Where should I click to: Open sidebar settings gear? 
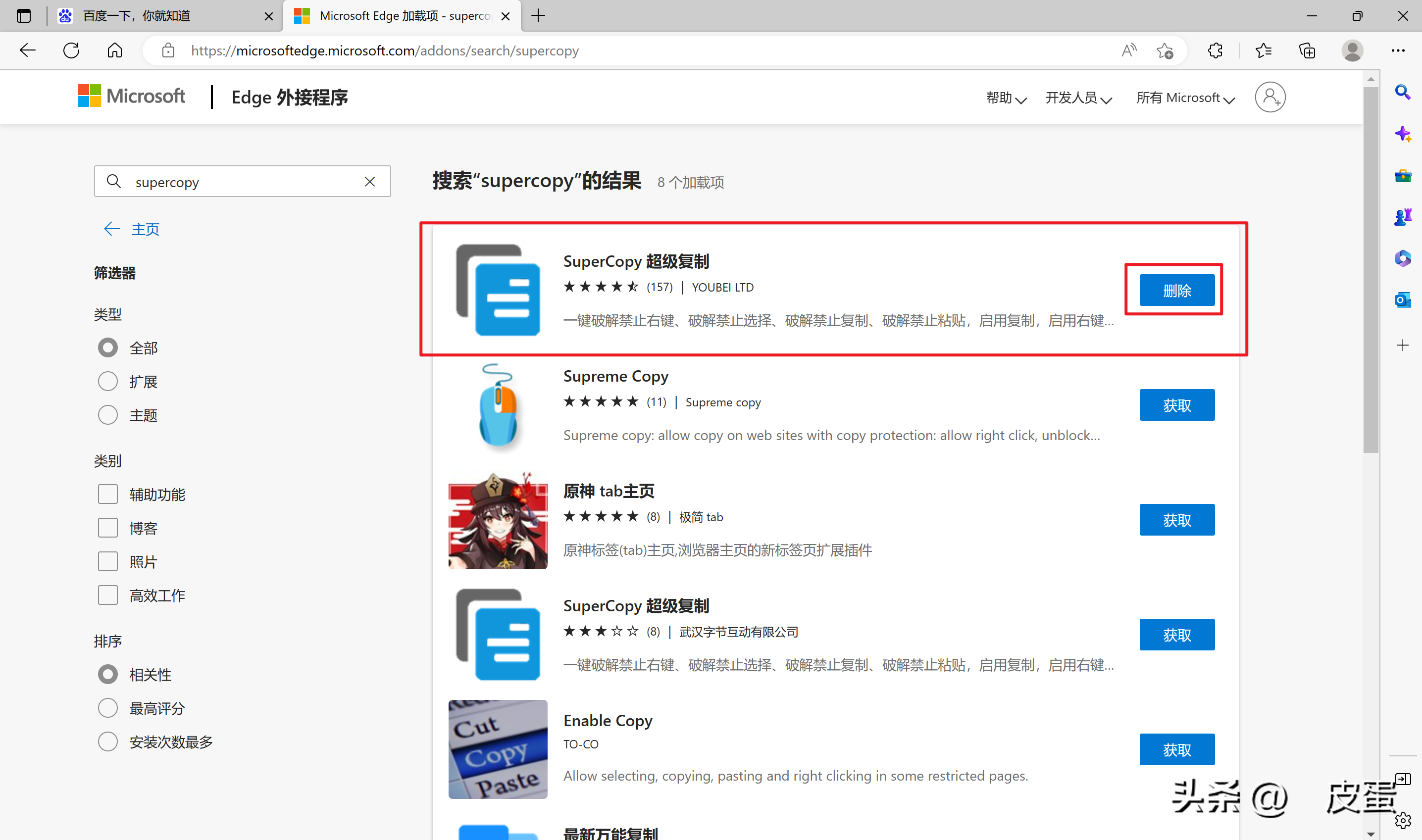1403,820
